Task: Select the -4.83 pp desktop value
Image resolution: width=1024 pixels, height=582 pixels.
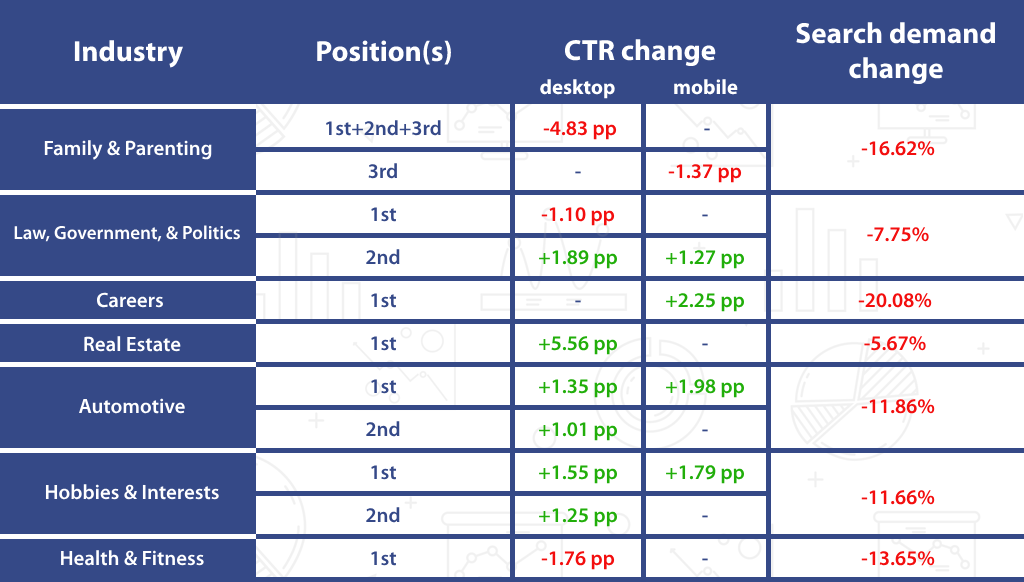Action: pos(578,128)
